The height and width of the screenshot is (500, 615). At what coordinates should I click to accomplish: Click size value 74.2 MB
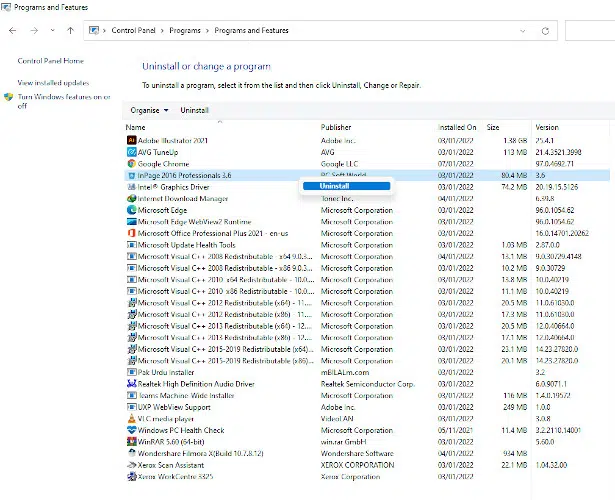[514, 187]
